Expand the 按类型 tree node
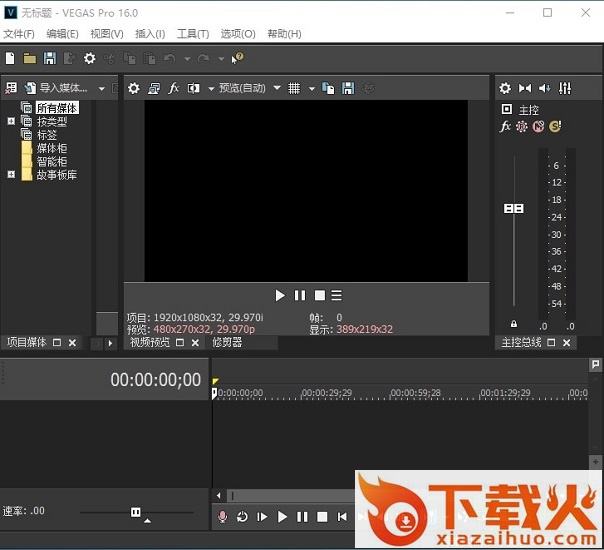The width and height of the screenshot is (604, 550). click(12, 121)
